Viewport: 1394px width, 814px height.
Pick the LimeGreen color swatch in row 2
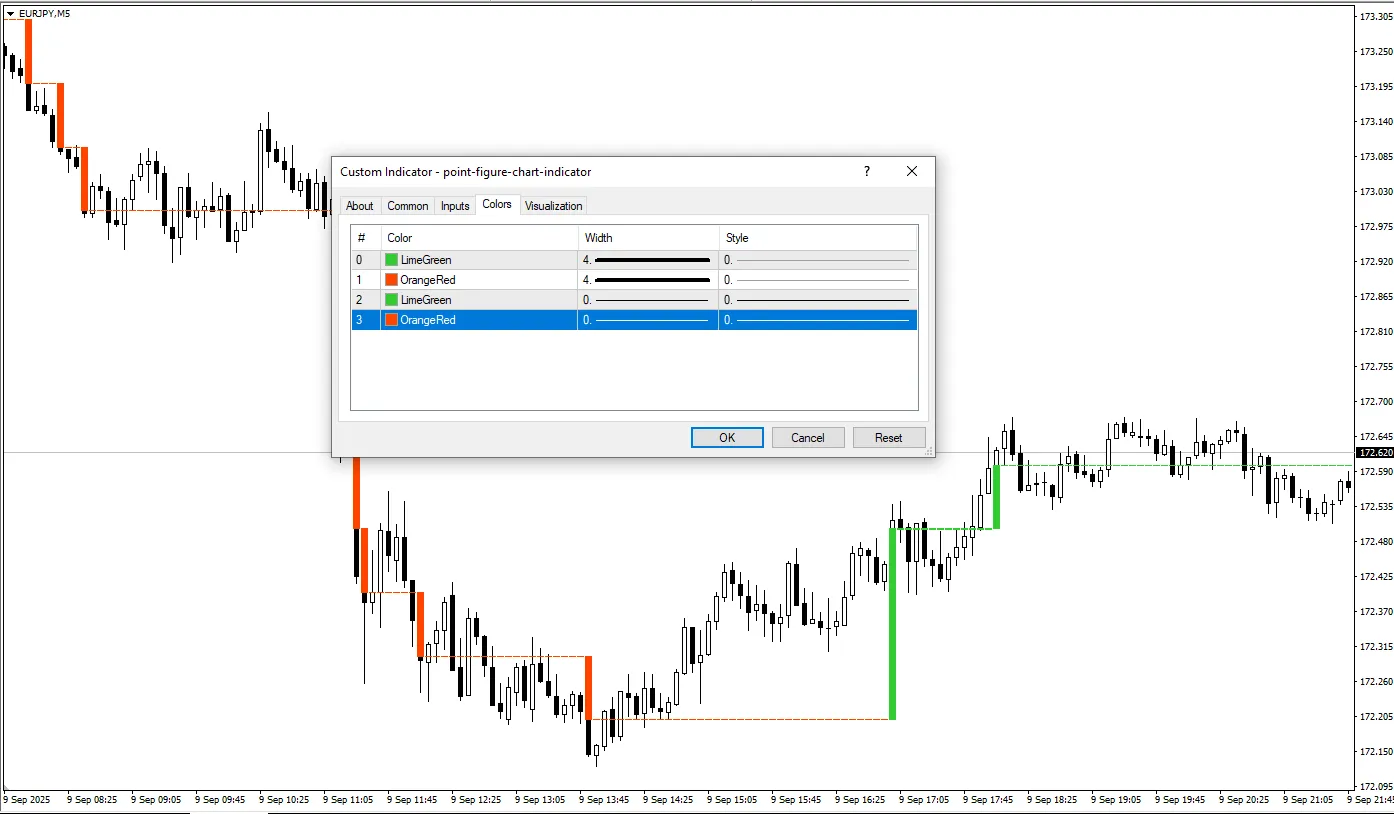pos(392,300)
